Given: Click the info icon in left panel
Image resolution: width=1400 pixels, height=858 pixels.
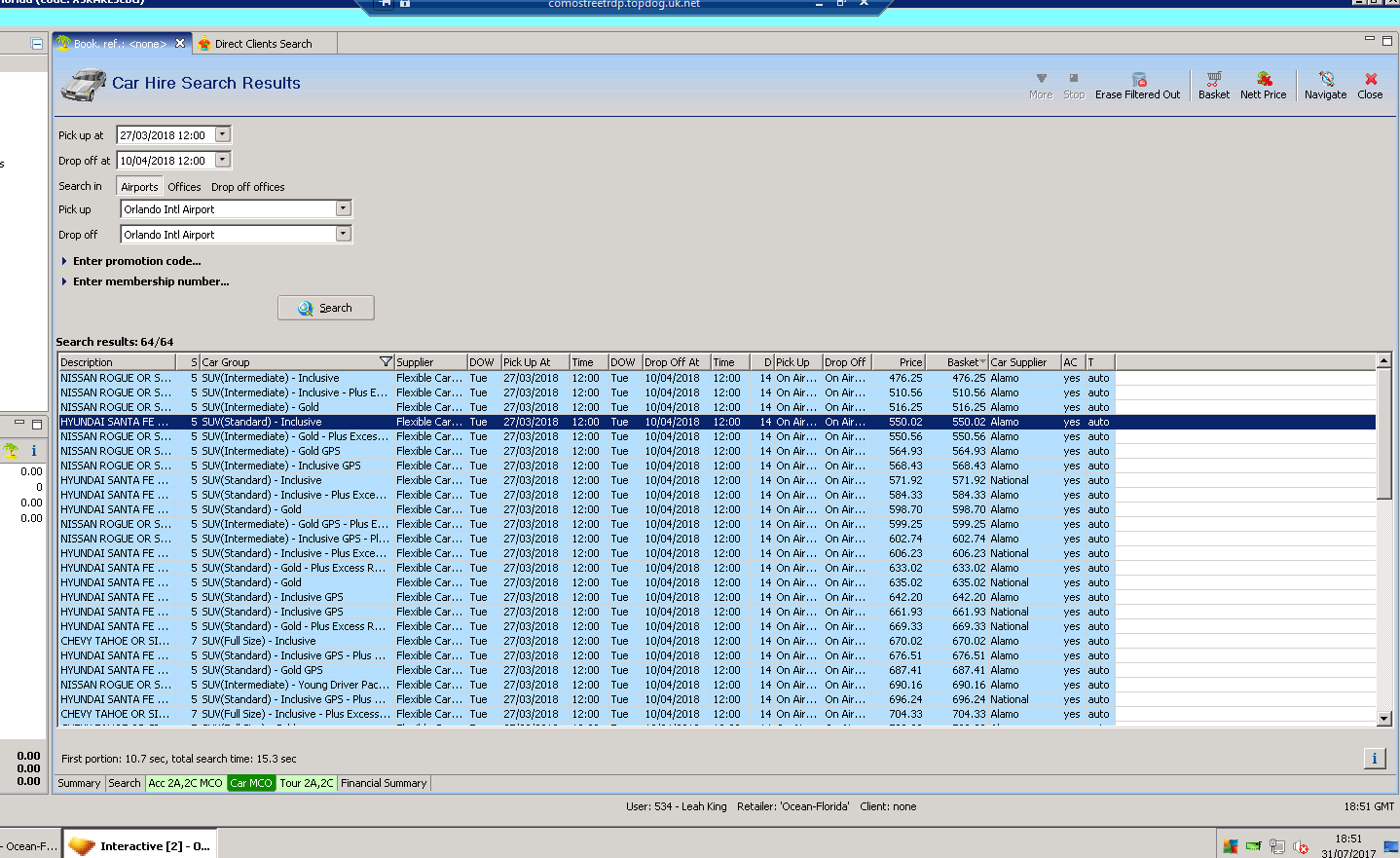Looking at the screenshot, I should tap(34, 451).
